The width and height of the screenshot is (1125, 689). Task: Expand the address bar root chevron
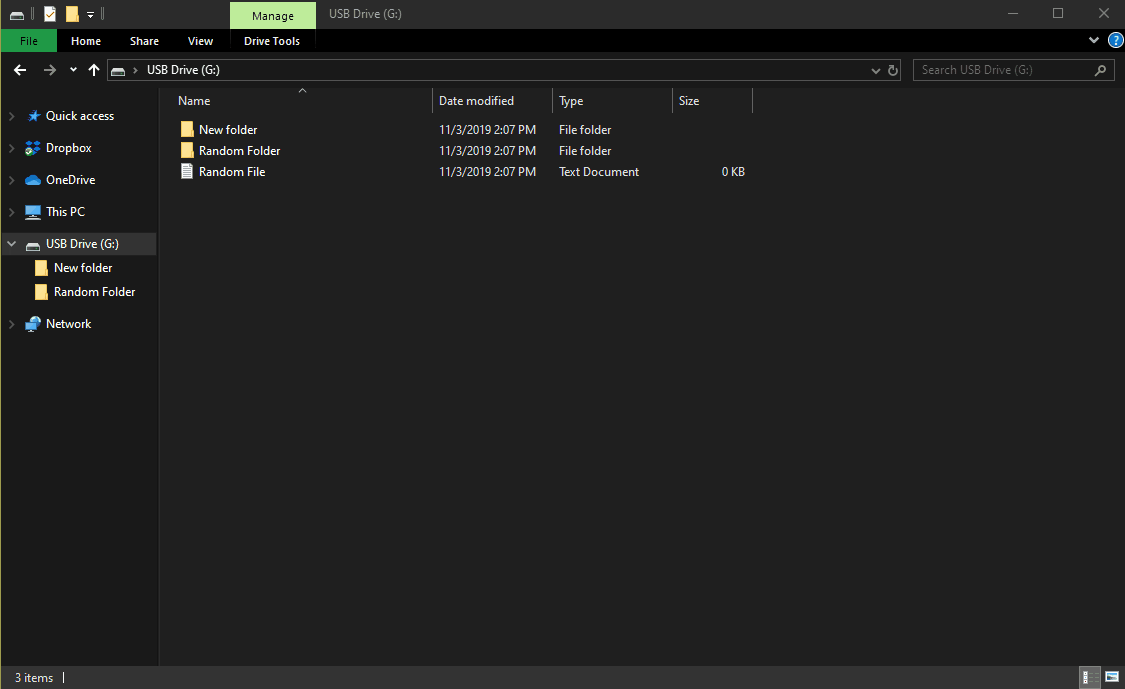pyautogui.click(x=135, y=70)
